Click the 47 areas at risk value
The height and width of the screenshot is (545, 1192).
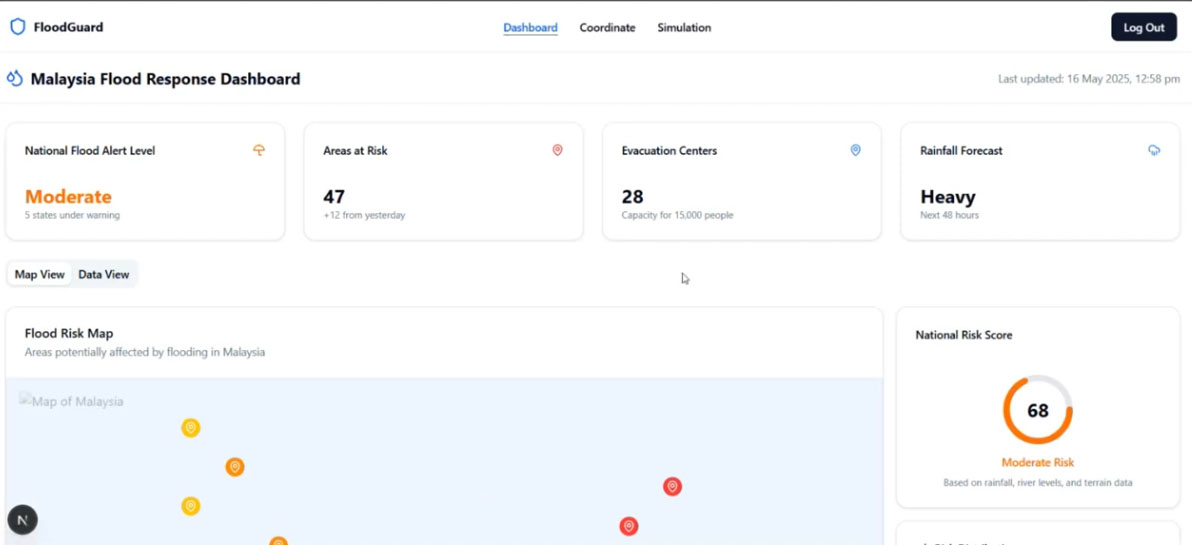coord(334,197)
